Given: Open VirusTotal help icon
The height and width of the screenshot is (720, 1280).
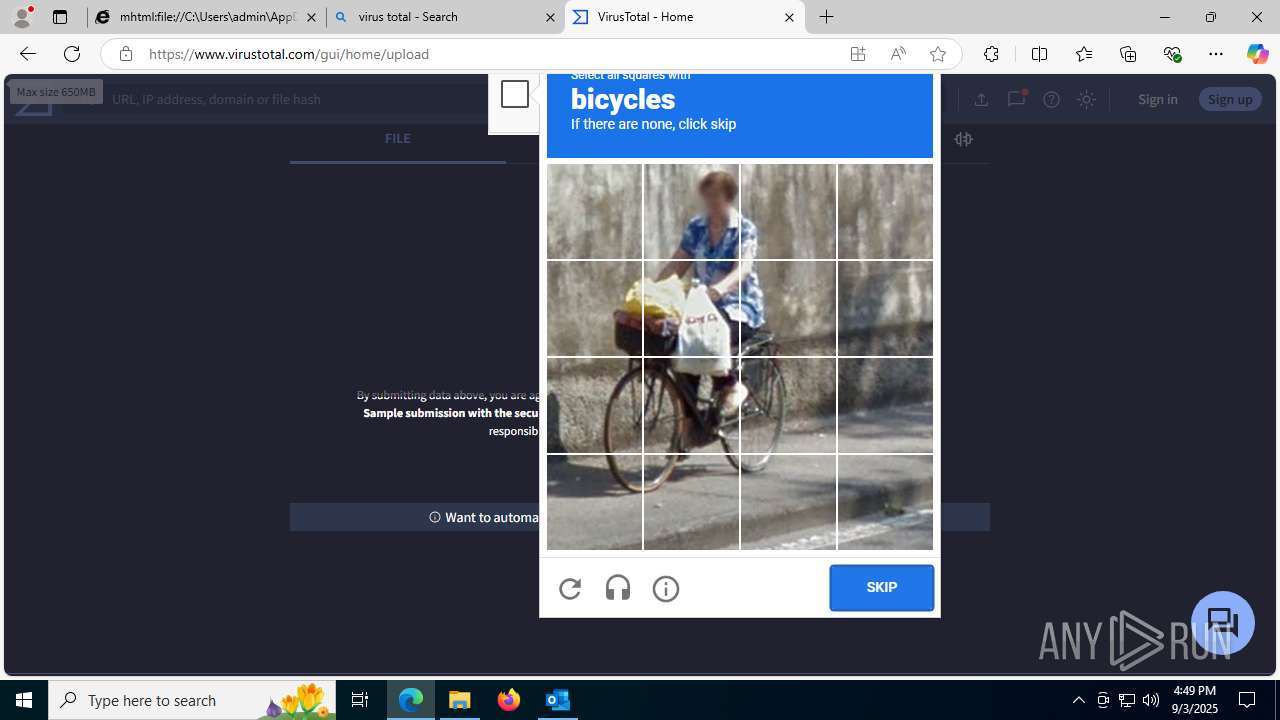Looking at the screenshot, I should [x=1051, y=99].
